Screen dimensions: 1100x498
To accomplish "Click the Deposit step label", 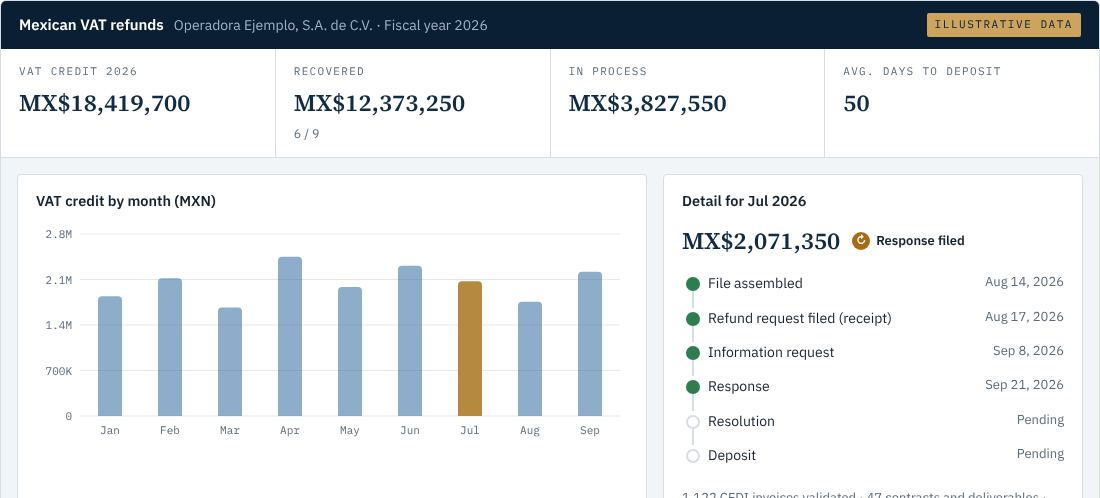I will [x=732, y=456].
